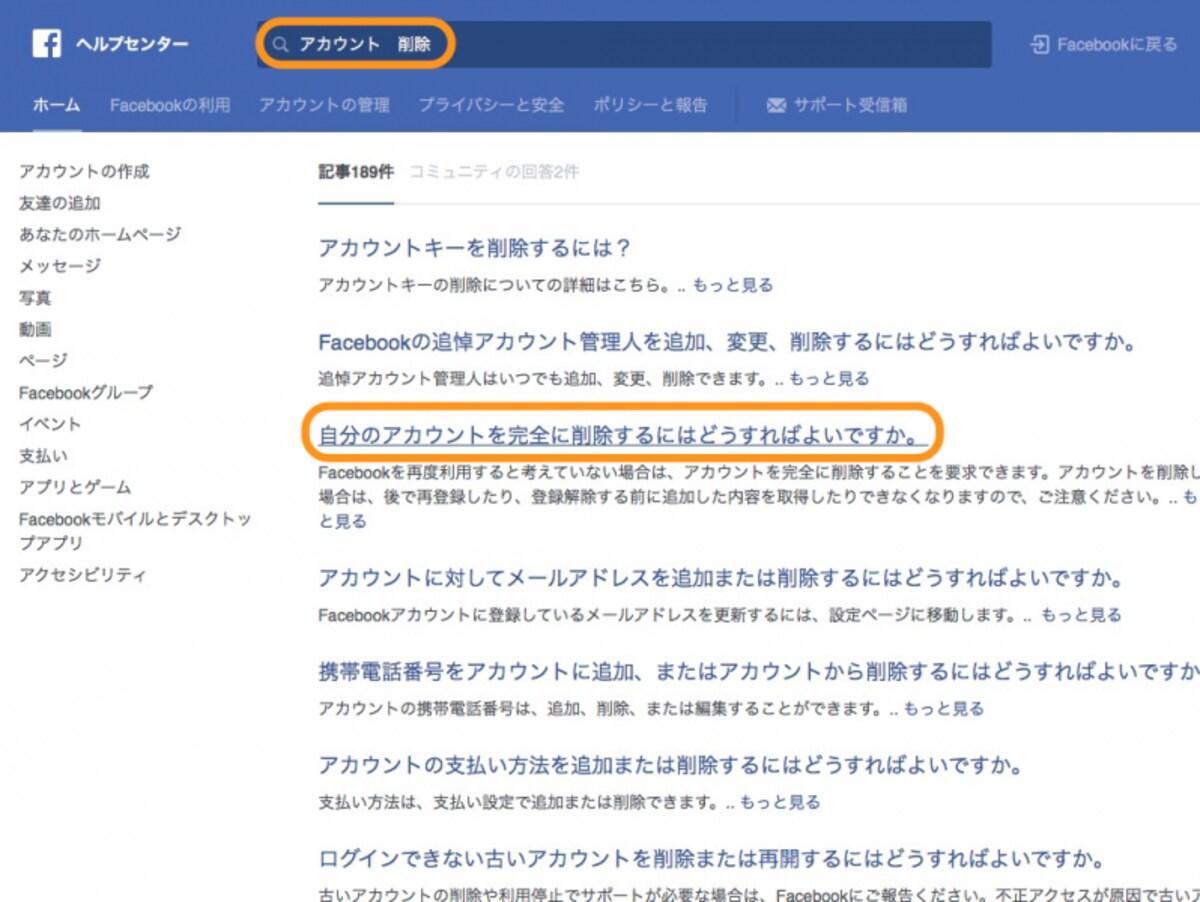Open sidebar link ページ
This screenshot has height=902, width=1200.
[x=43, y=361]
